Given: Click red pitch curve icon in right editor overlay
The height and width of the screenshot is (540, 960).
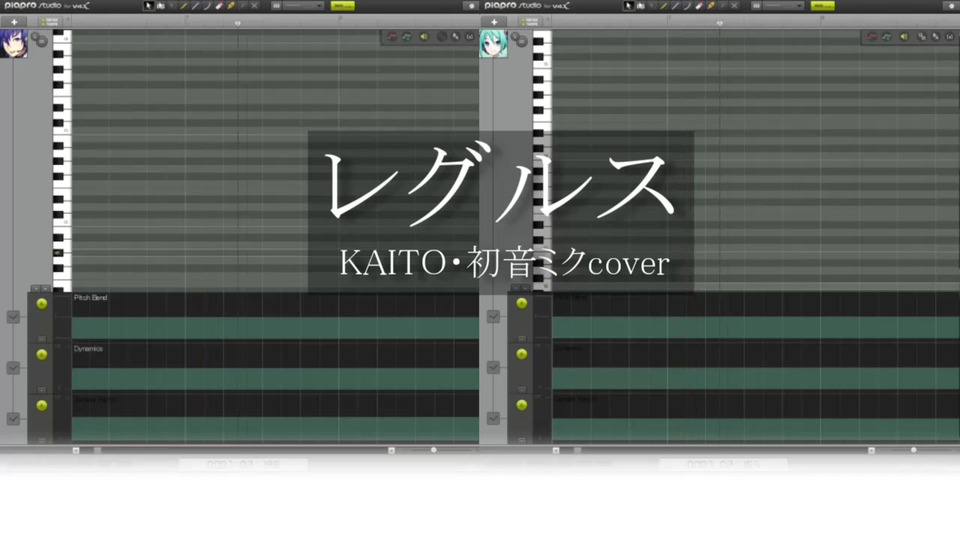Looking at the screenshot, I should (872, 37).
